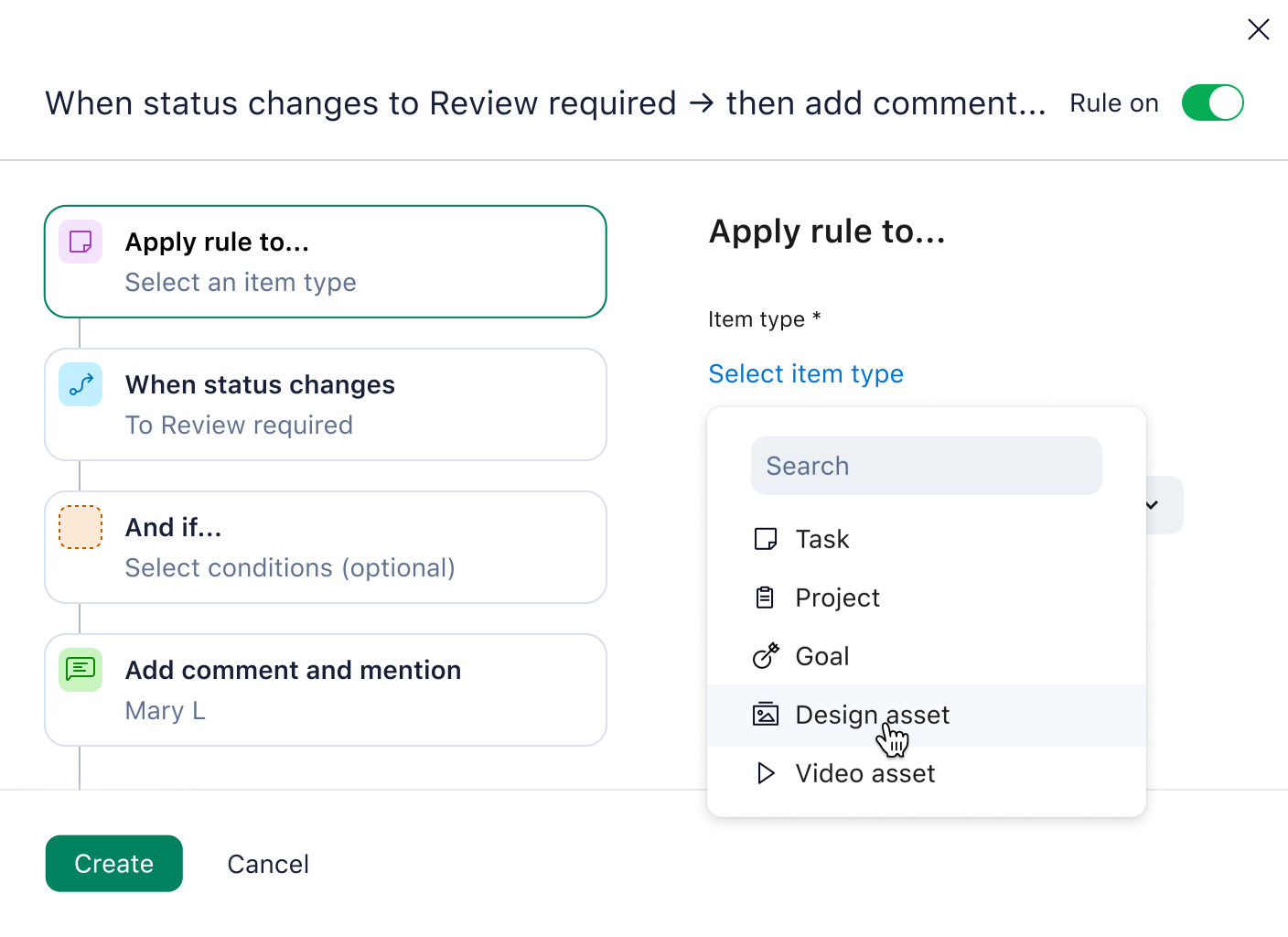The height and width of the screenshot is (937, 1288).
Task: Click the Goal target icon
Action: coord(765,656)
